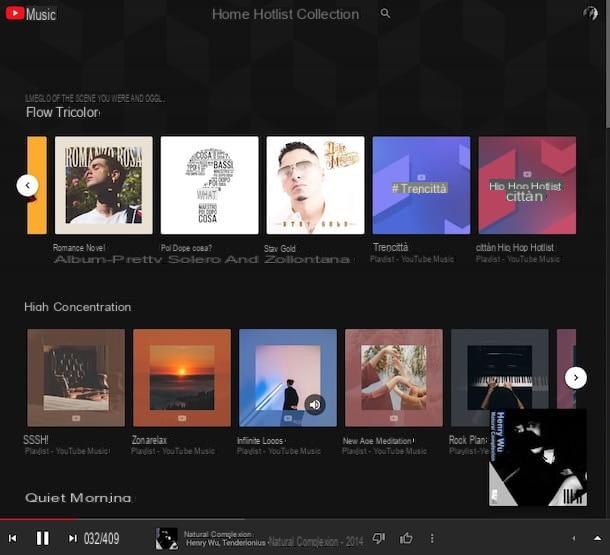Click the Zonarelax playlist title
Viewport: 610px width, 555px height.
pyautogui.click(x=149, y=440)
